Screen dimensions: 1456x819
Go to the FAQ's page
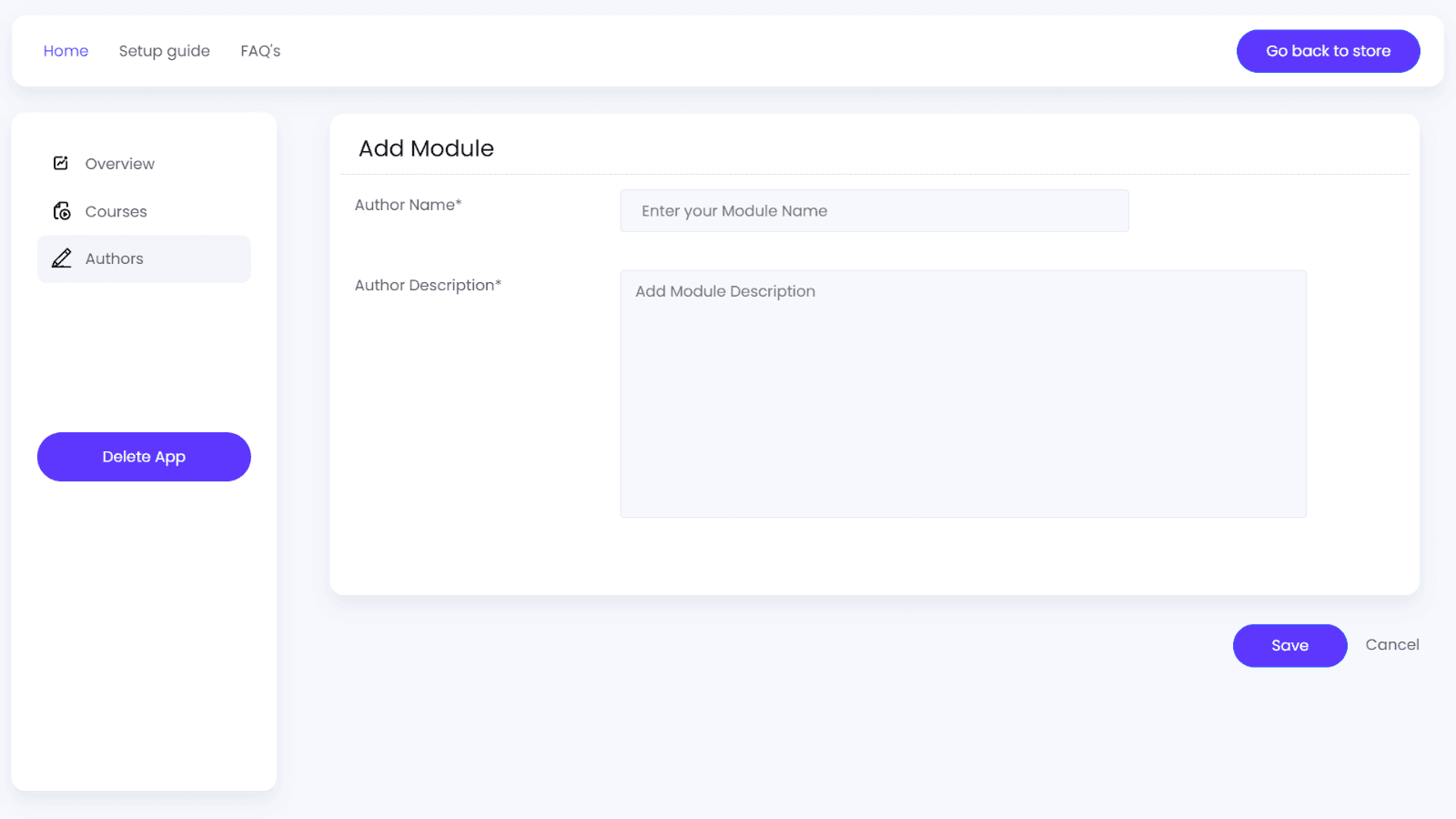pyautogui.click(x=260, y=51)
